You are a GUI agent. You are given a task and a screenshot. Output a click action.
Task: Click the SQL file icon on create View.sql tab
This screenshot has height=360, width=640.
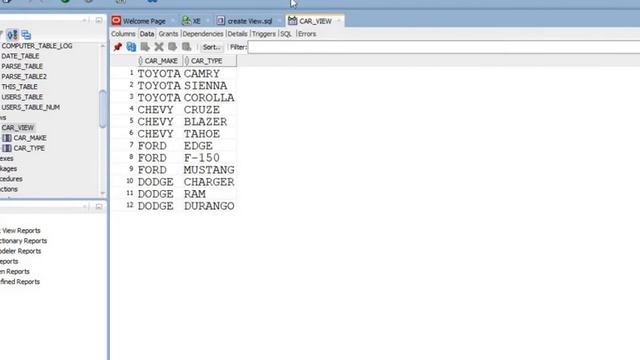coord(221,20)
